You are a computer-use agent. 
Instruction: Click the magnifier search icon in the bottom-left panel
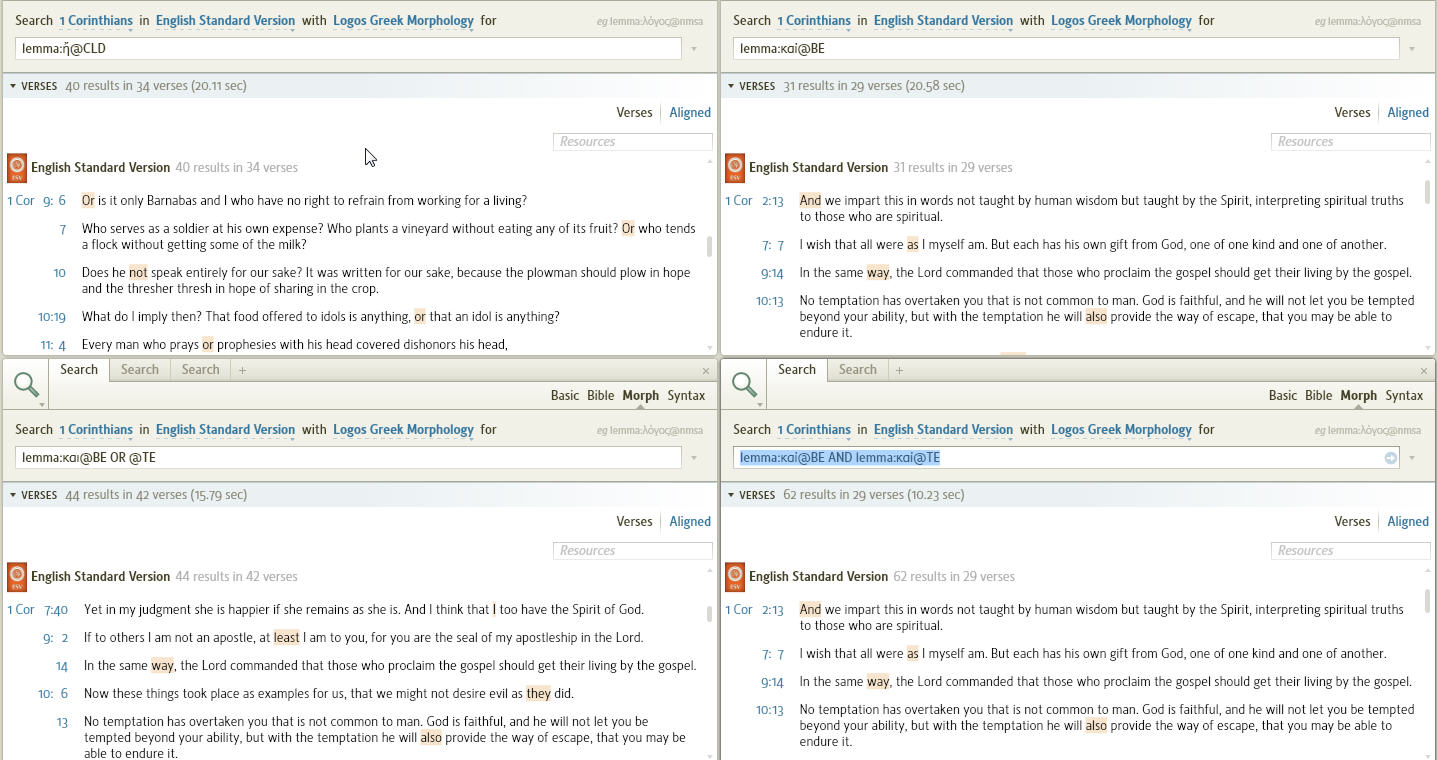27,385
